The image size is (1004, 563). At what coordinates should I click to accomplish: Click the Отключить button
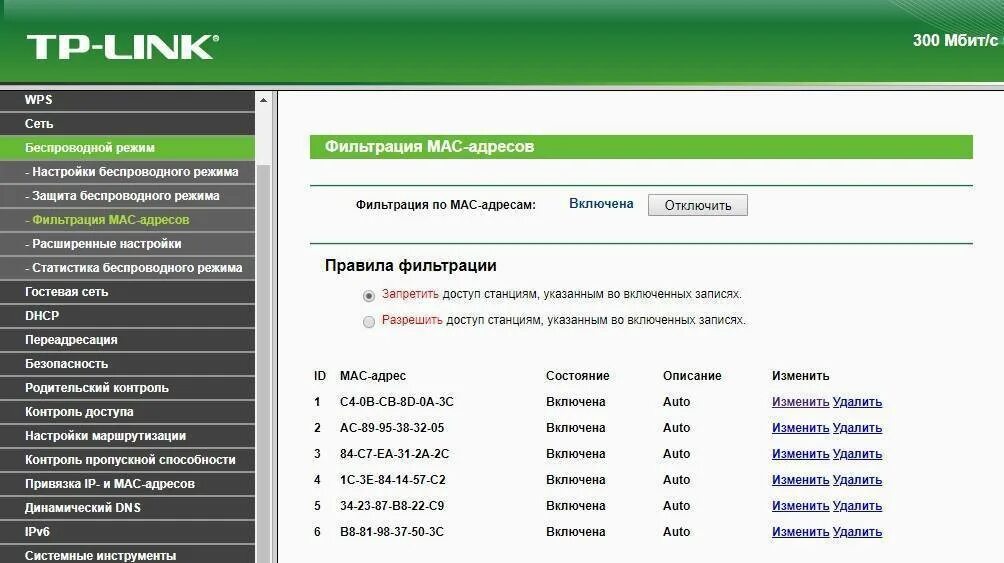click(x=697, y=205)
